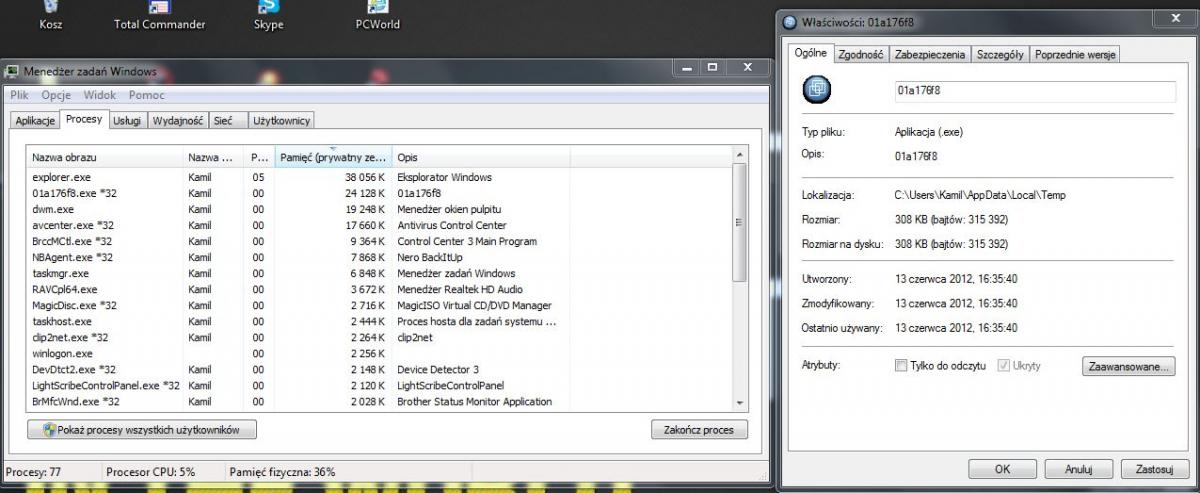1200x493 pixels.
Task: Switch to the 'Szczegóły' tab
Action: tap(999, 55)
